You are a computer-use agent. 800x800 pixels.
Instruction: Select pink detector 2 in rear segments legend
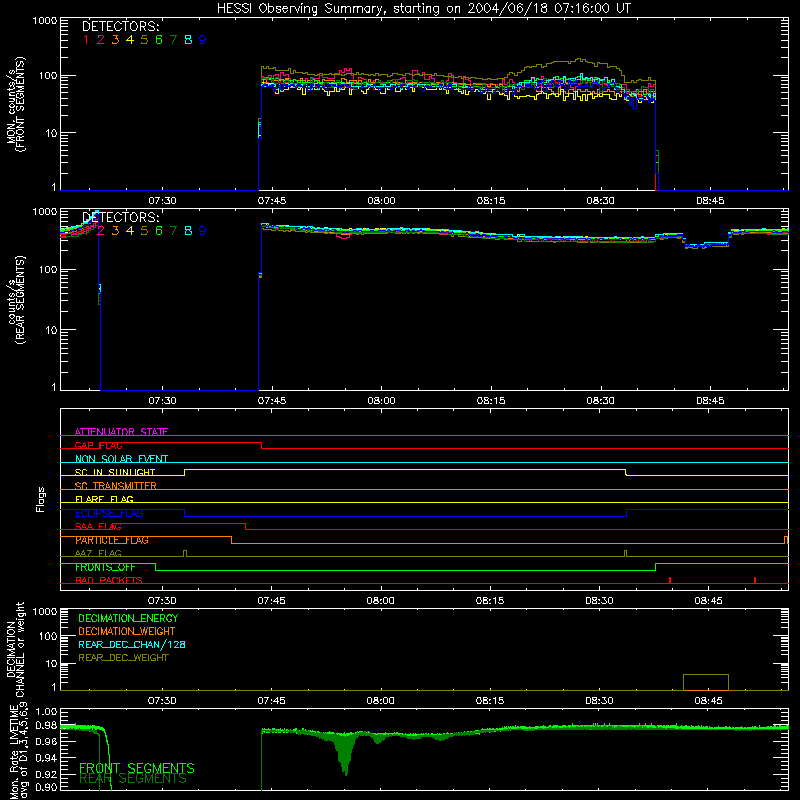coord(101,231)
